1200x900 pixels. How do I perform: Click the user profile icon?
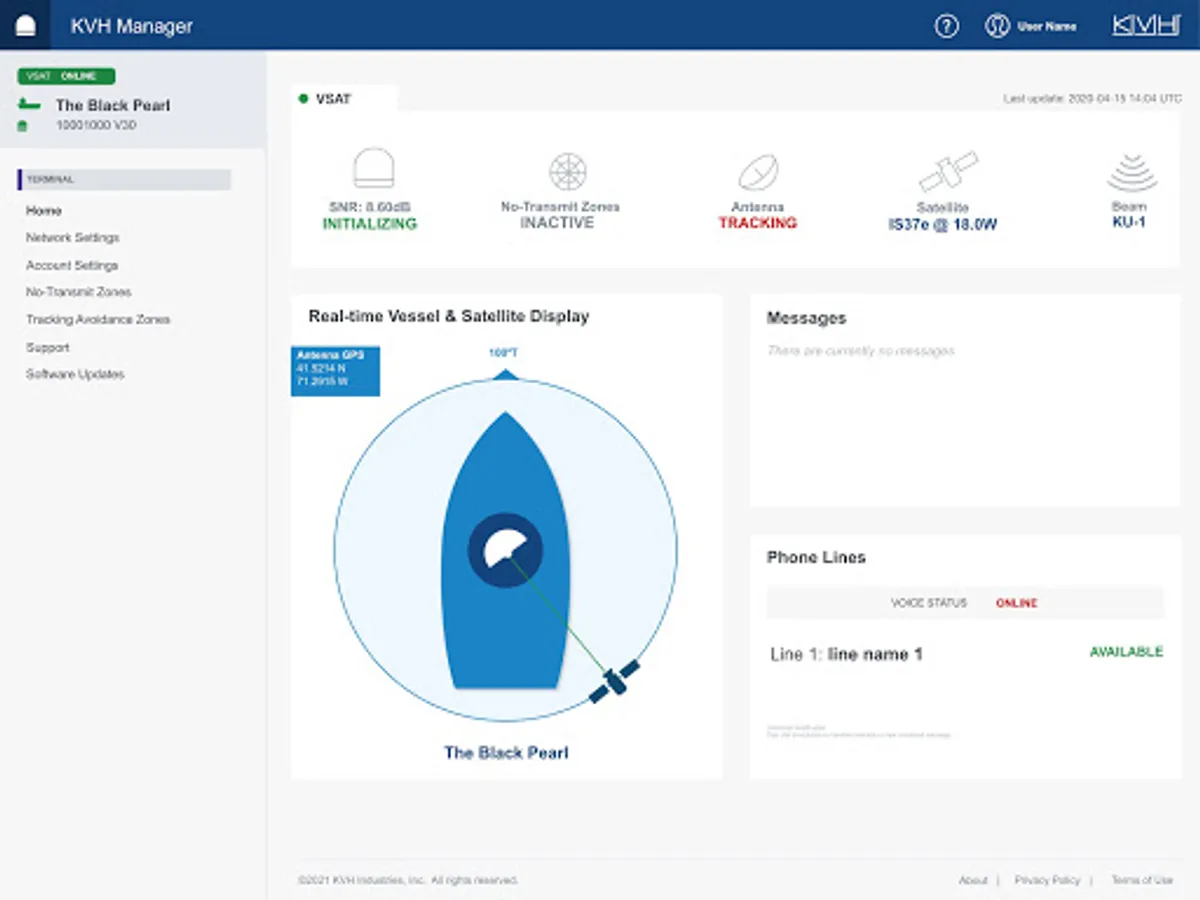[997, 26]
